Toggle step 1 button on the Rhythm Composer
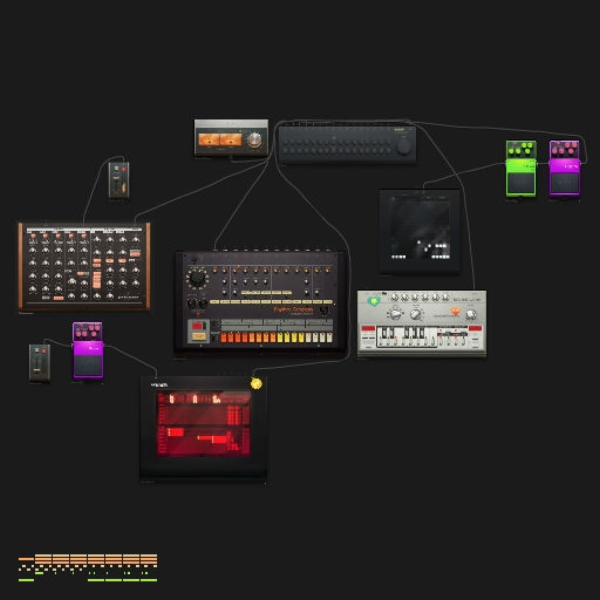The width and height of the screenshot is (600, 600). [x=223, y=337]
